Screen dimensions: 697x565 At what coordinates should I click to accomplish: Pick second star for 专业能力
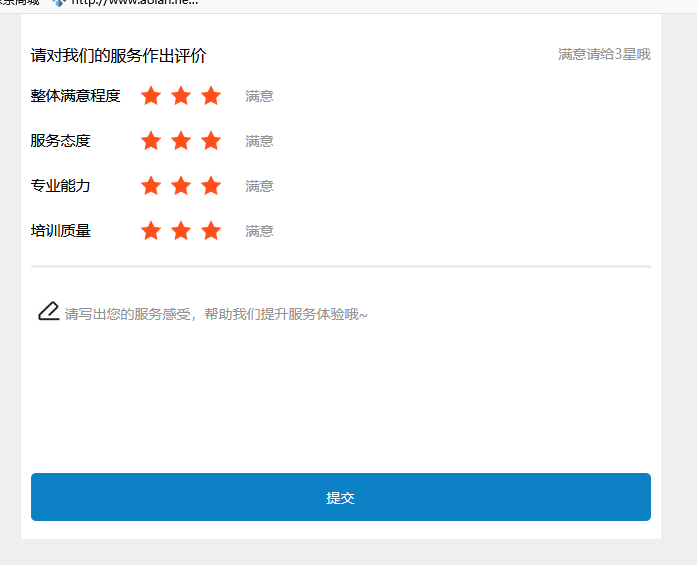coord(181,186)
